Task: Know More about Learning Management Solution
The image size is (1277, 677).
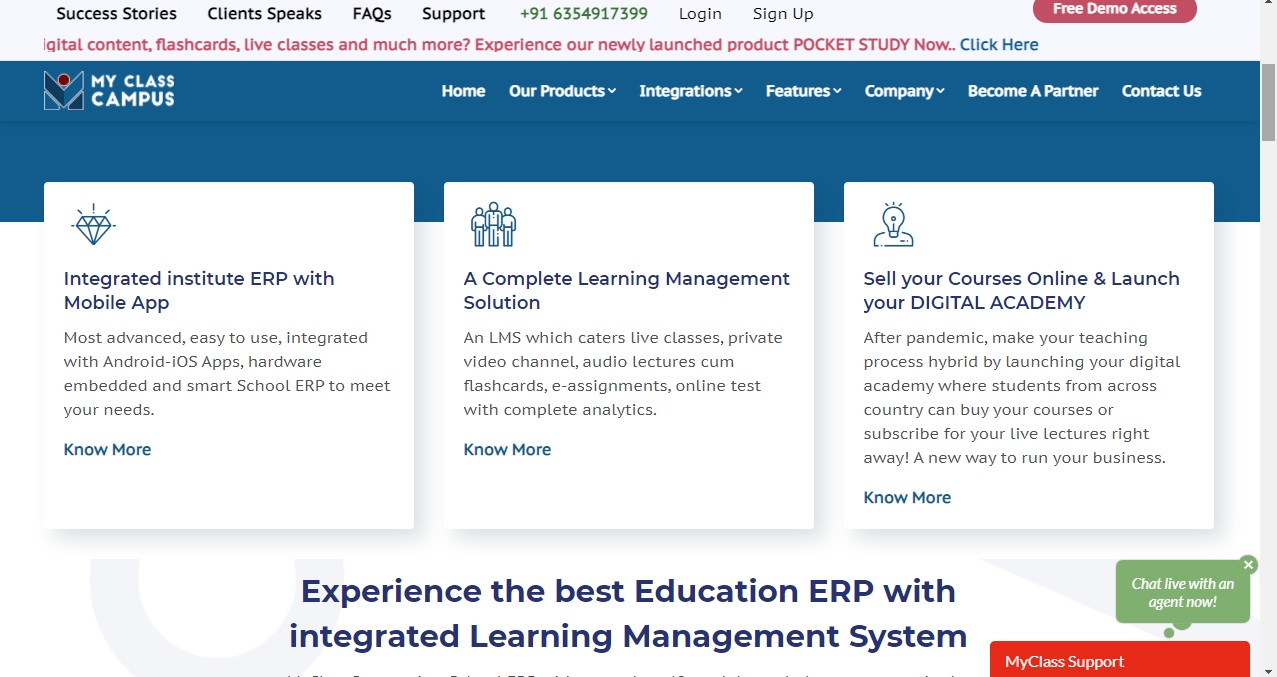Action: tap(507, 450)
